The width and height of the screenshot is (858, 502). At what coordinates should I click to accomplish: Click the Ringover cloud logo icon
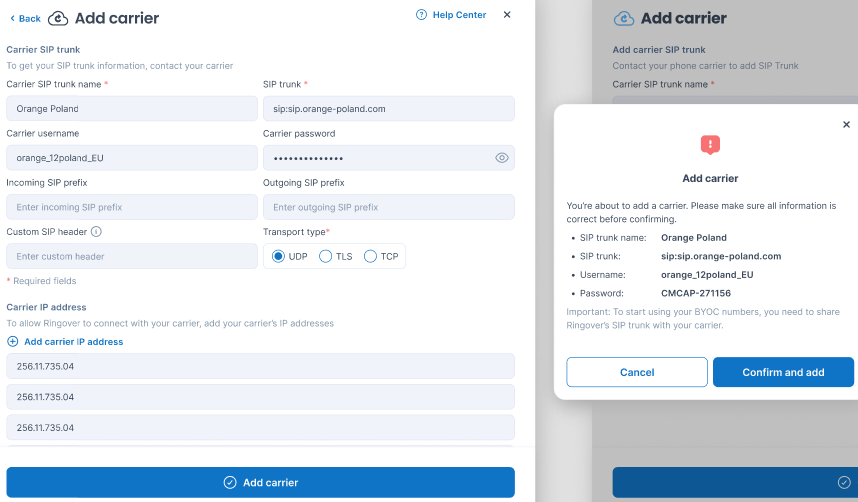(x=58, y=18)
